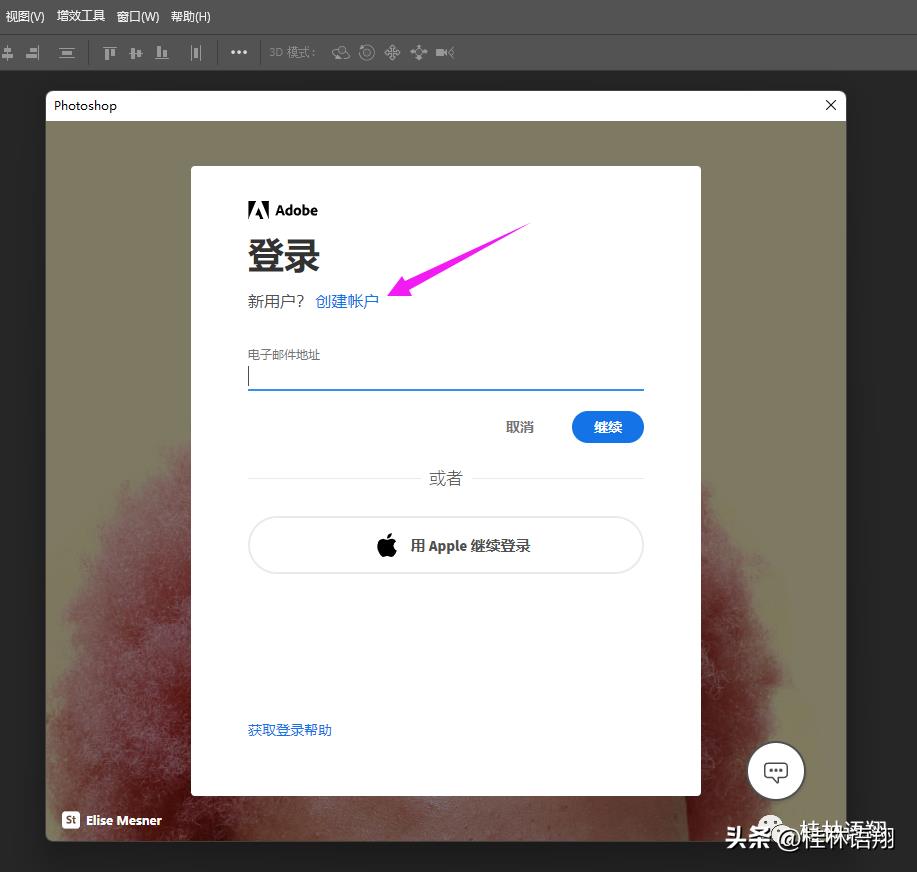The image size is (917, 872).
Task: Focus the 电子邮件地址 input field
Action: tap(446, 377)
